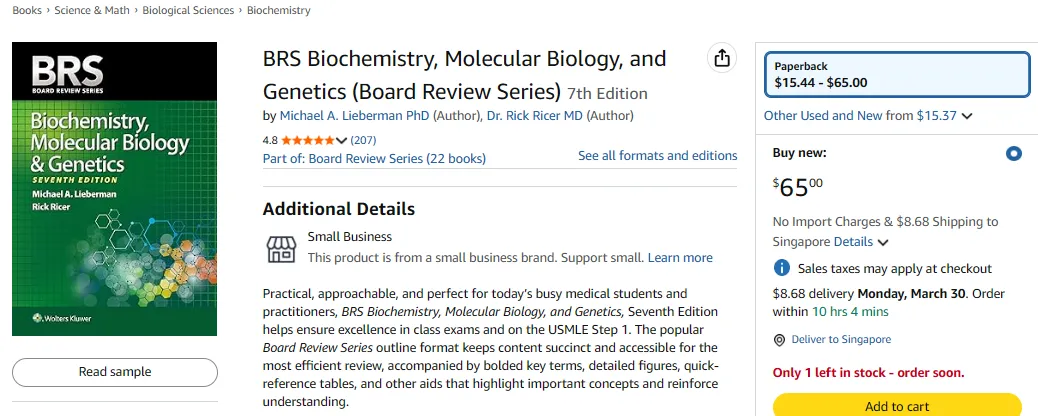This screenshot has width=1038, height=416.
Task: Click the Read sample button
Action: [115, 372]
